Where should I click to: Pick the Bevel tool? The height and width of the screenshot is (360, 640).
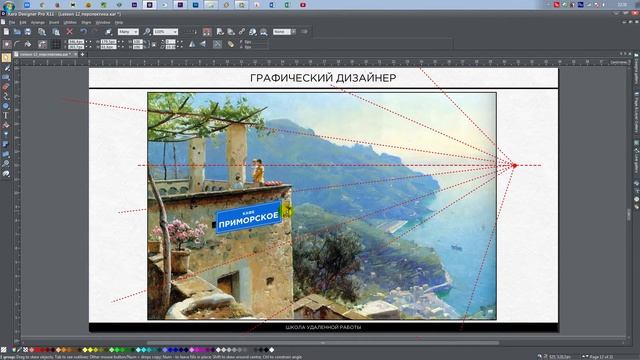[6, 154]
